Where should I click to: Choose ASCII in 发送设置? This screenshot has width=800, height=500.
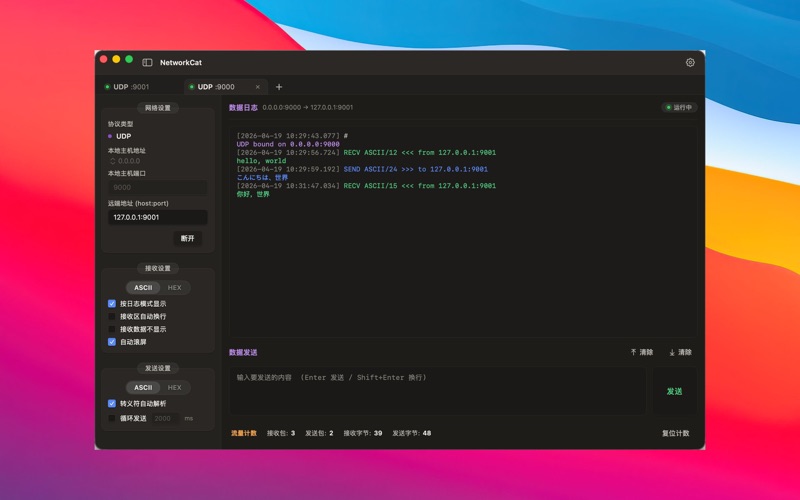[x=143, y=388]
